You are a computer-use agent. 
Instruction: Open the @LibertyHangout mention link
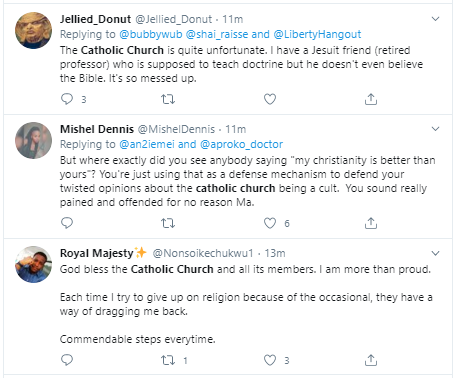(x=317, y=34)
